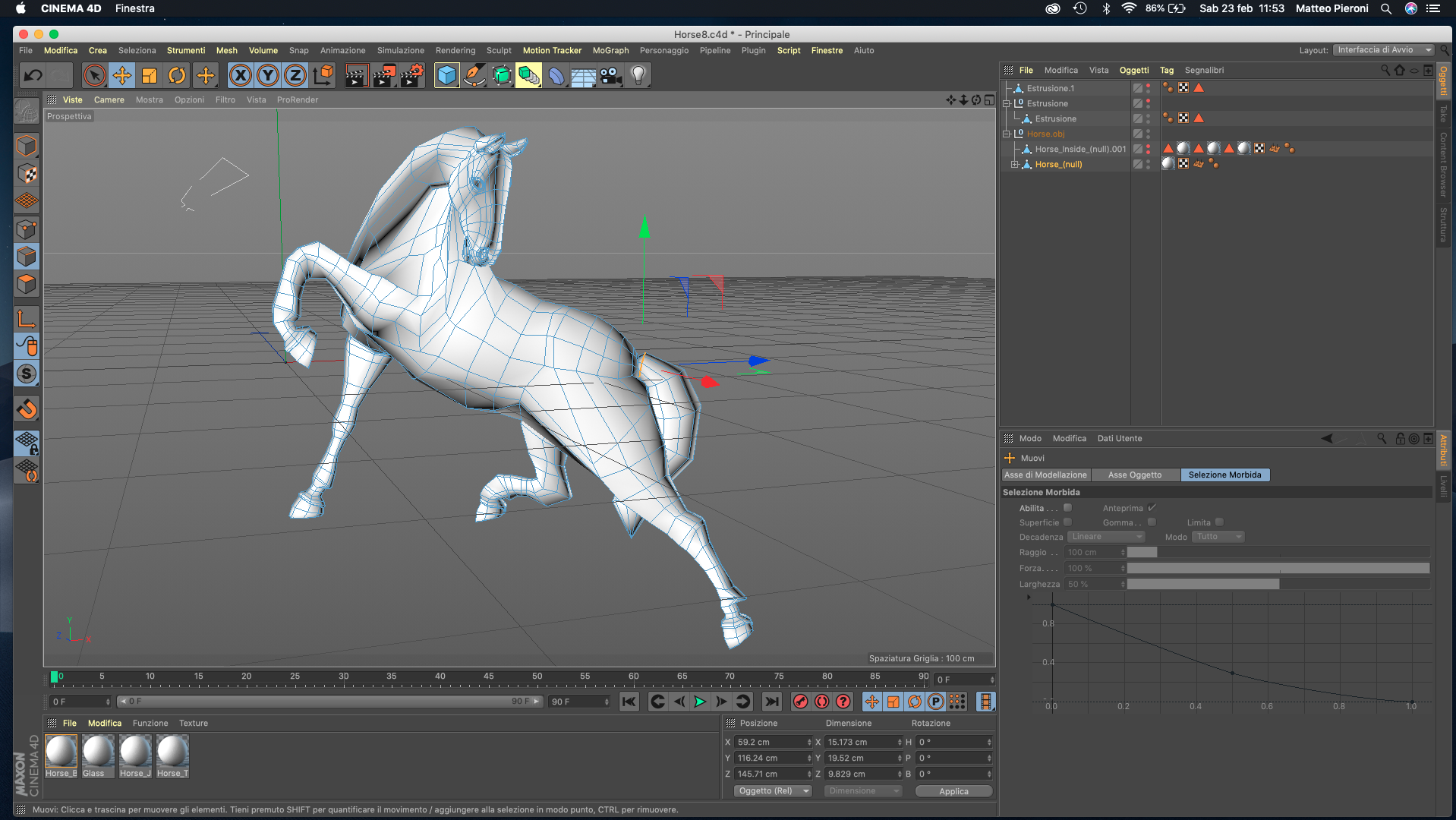Open Tag menu in object manager

point(1166,70)
